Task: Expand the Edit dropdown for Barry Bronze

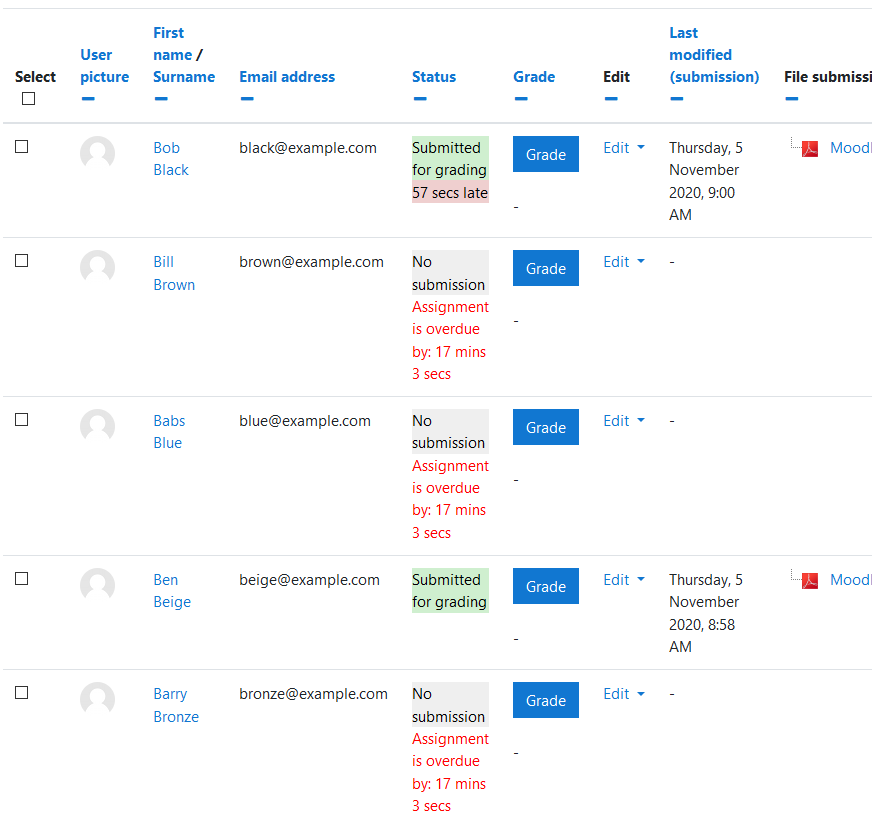Action: [x=623, y=694]
